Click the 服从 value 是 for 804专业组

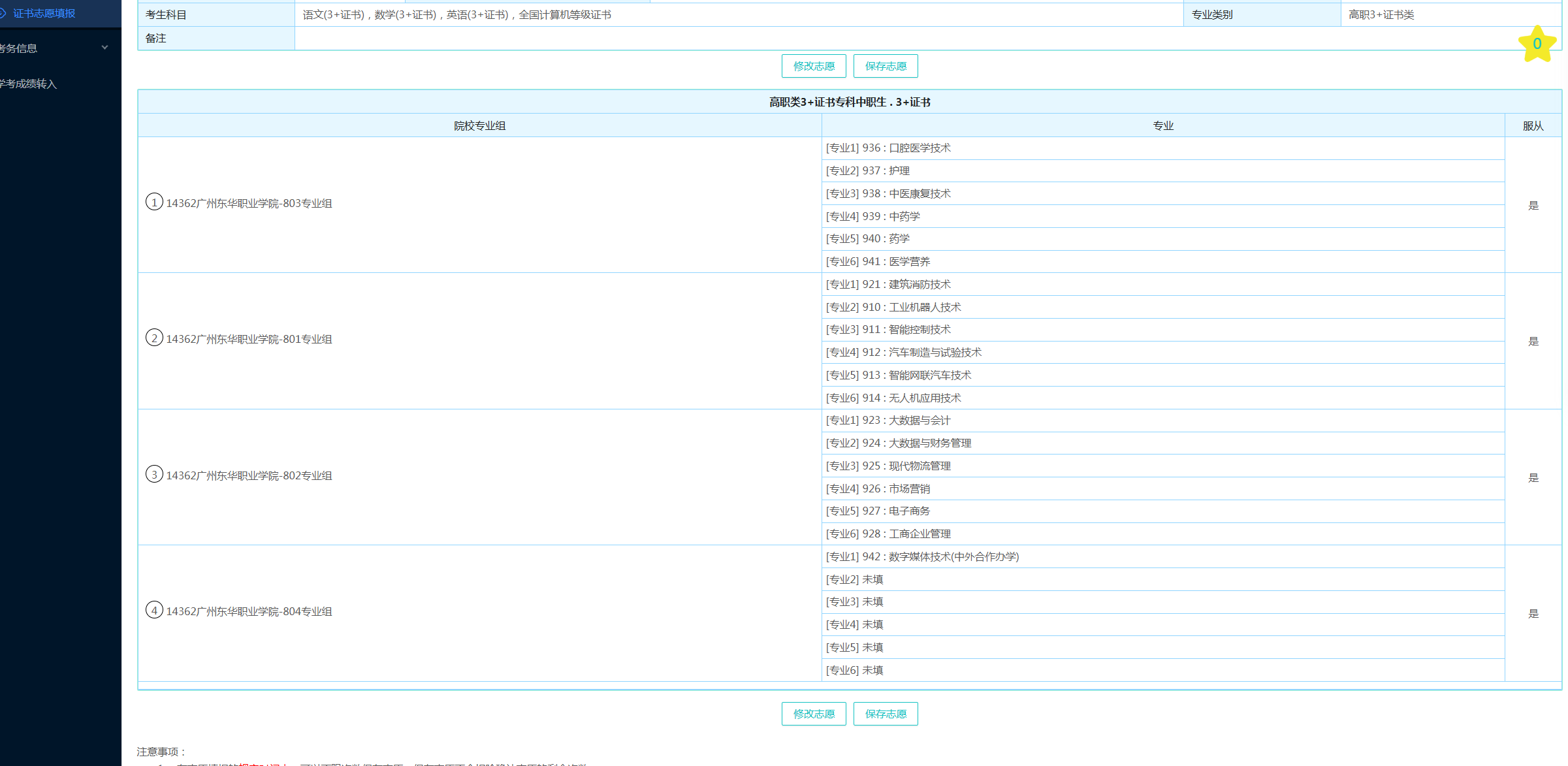pos(1533,614)
